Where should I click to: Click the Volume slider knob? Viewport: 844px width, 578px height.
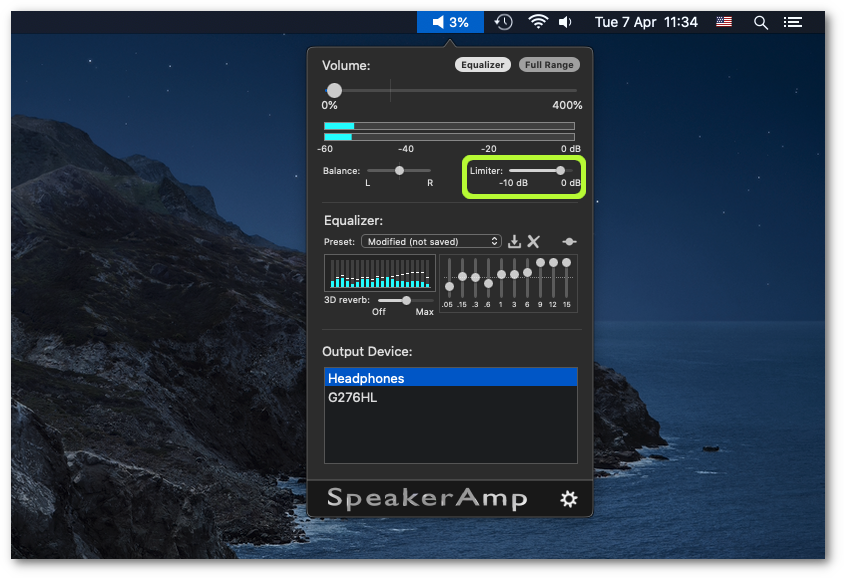(x=334, y=90)
